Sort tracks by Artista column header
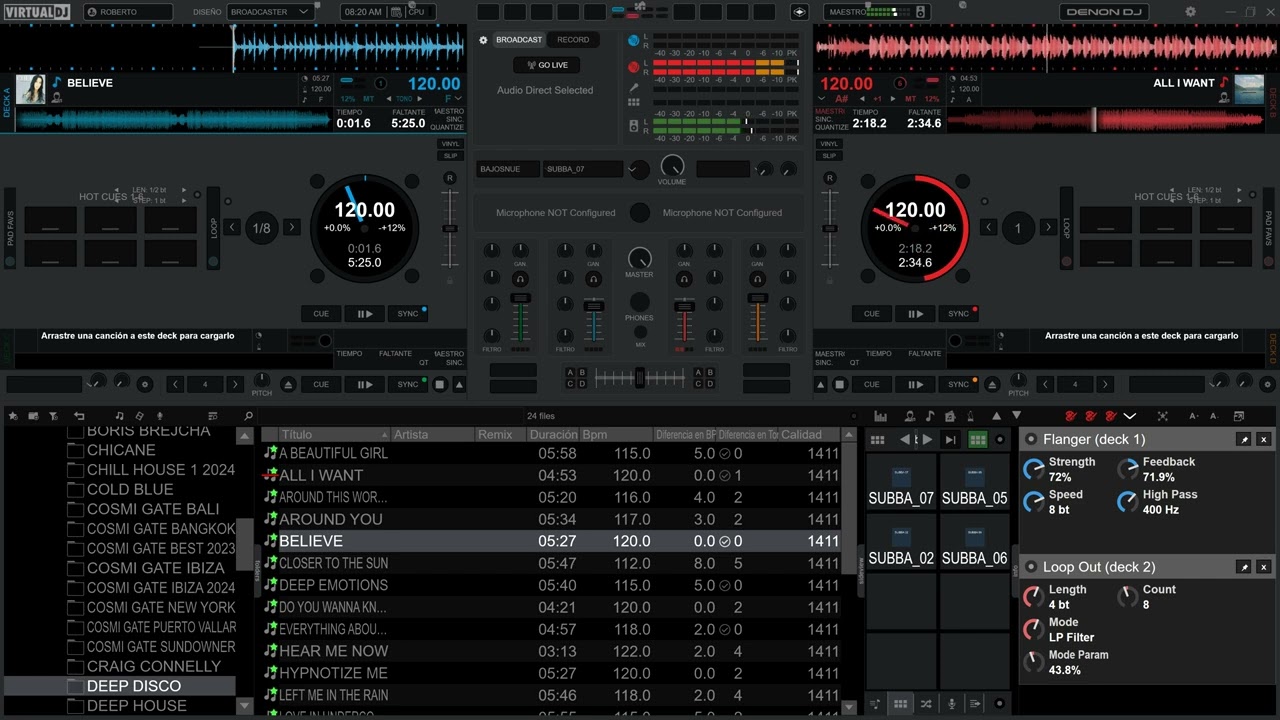The image size is (1280, 720). coord(433,434)
